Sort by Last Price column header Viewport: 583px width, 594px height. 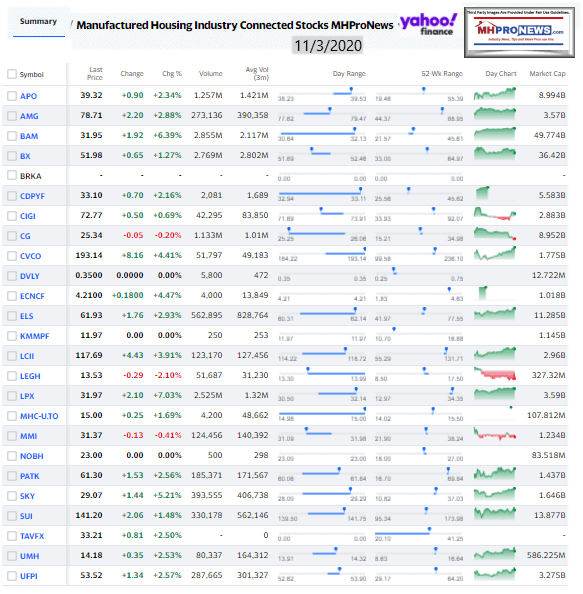[95, 73]
